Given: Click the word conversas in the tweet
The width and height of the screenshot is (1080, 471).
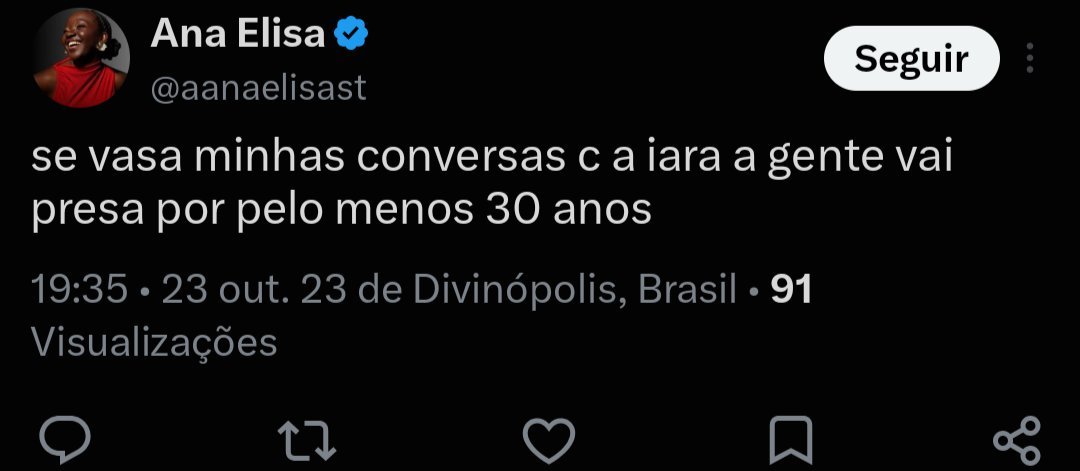Looking at the screenshot, I should click(459, 158).
